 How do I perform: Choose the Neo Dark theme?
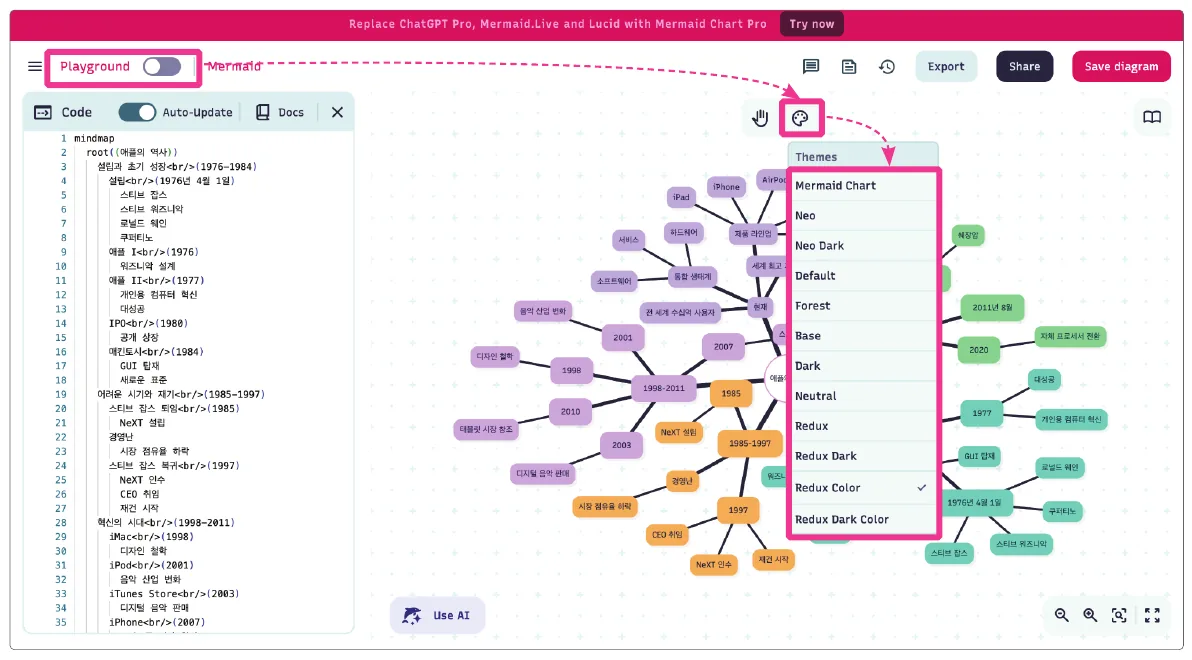(x=863, y=246)
